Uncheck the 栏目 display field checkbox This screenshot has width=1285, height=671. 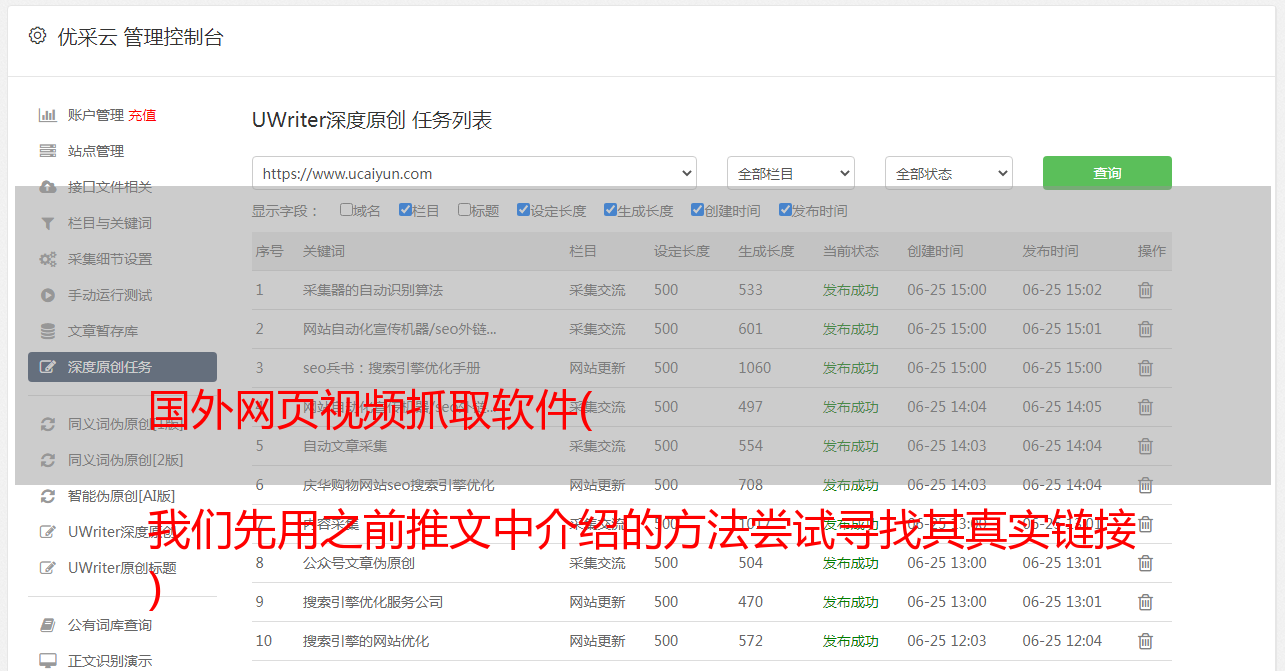405,210
